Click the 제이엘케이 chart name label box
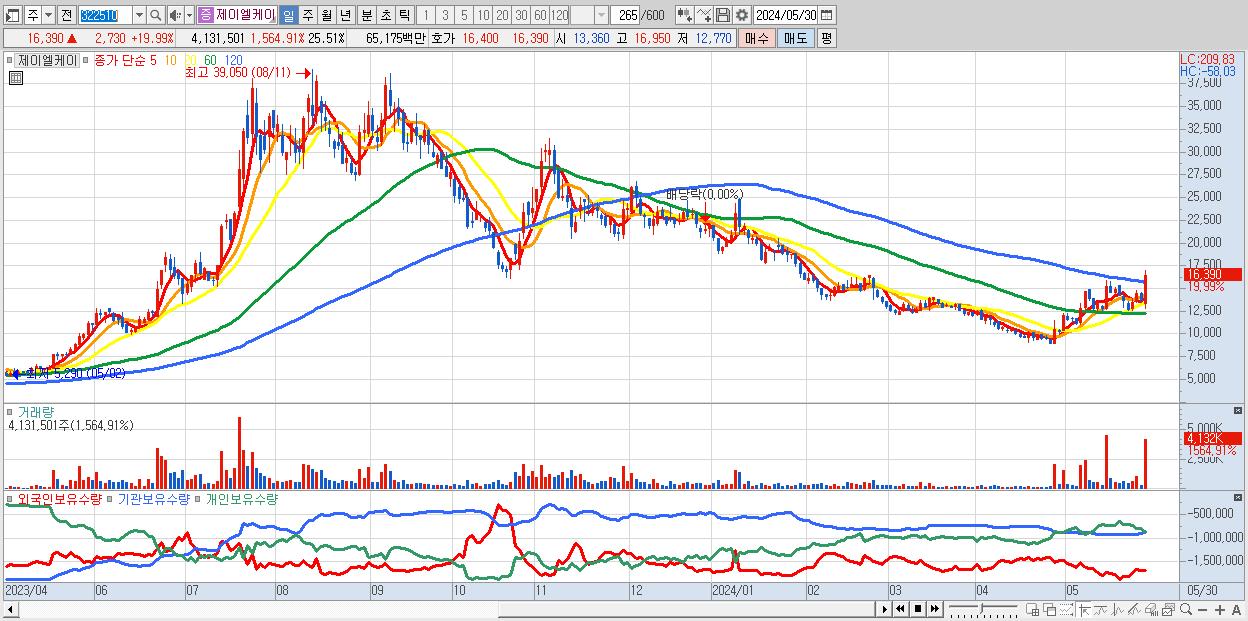This screenshot has width=1248, height=621. pyautogui.click(x=47, y=60)
